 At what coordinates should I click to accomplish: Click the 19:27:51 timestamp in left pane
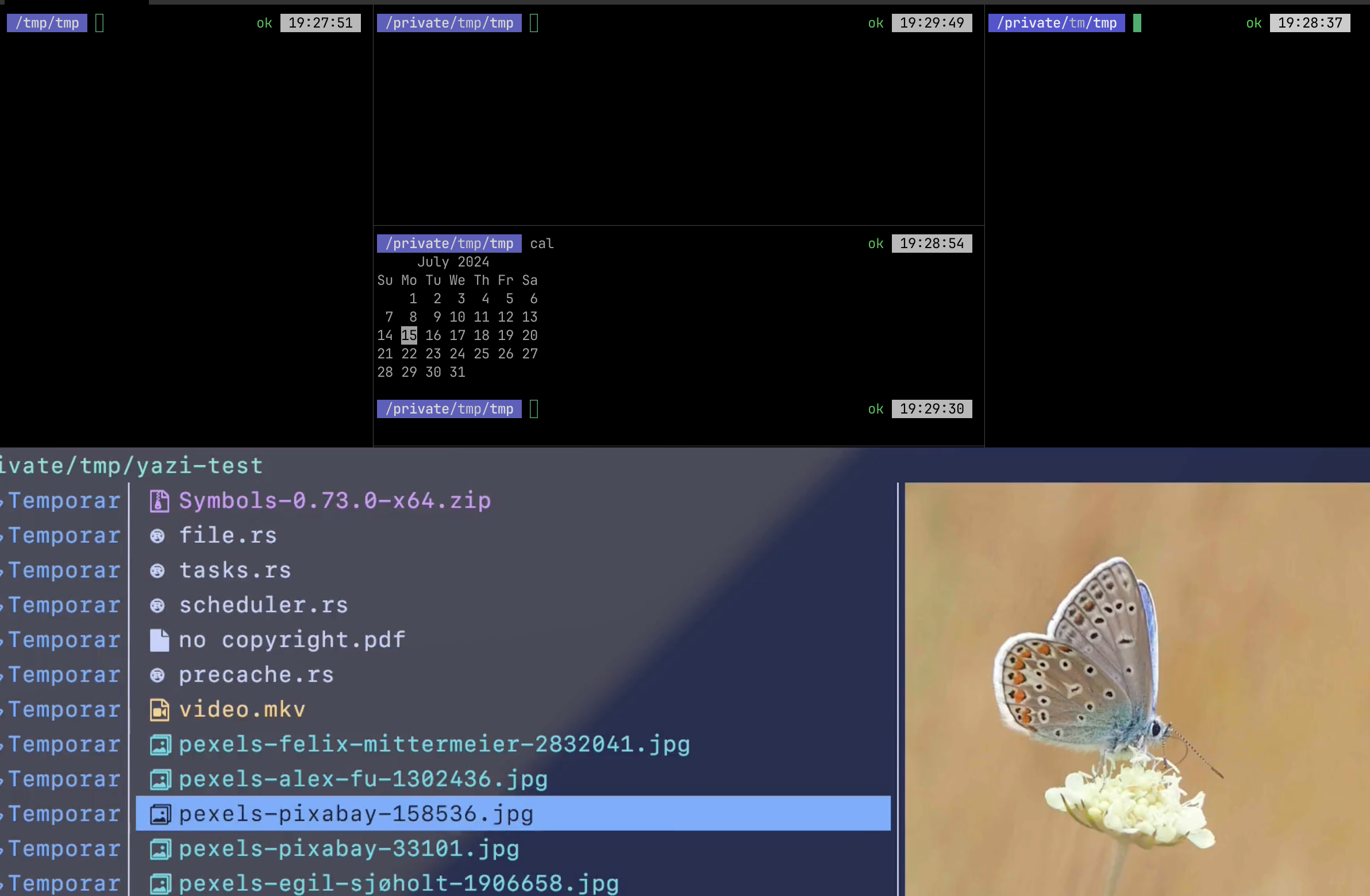(x=320, y=23)
